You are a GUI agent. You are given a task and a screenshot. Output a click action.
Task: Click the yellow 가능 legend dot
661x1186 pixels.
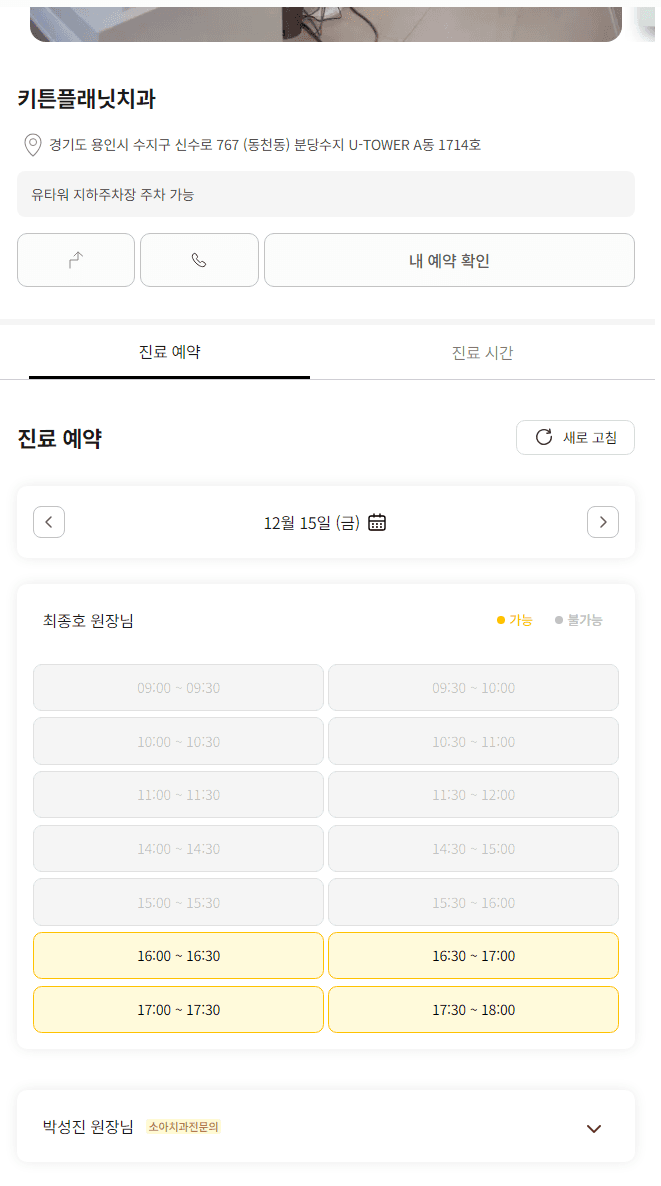coord(501,620)
